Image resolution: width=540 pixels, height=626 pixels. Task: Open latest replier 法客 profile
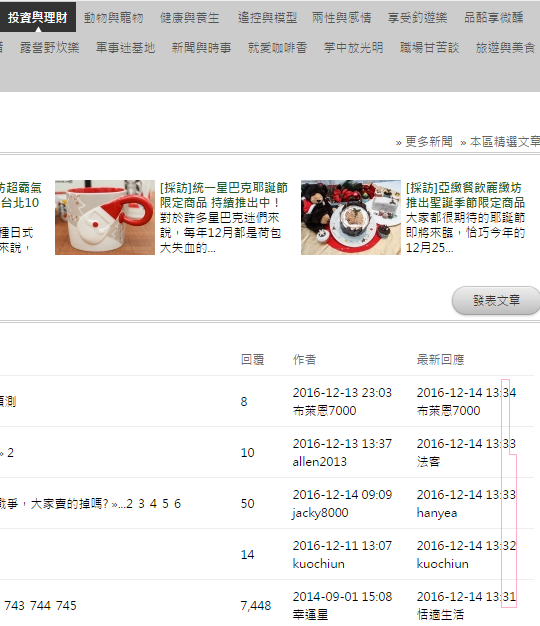point(428,462)
